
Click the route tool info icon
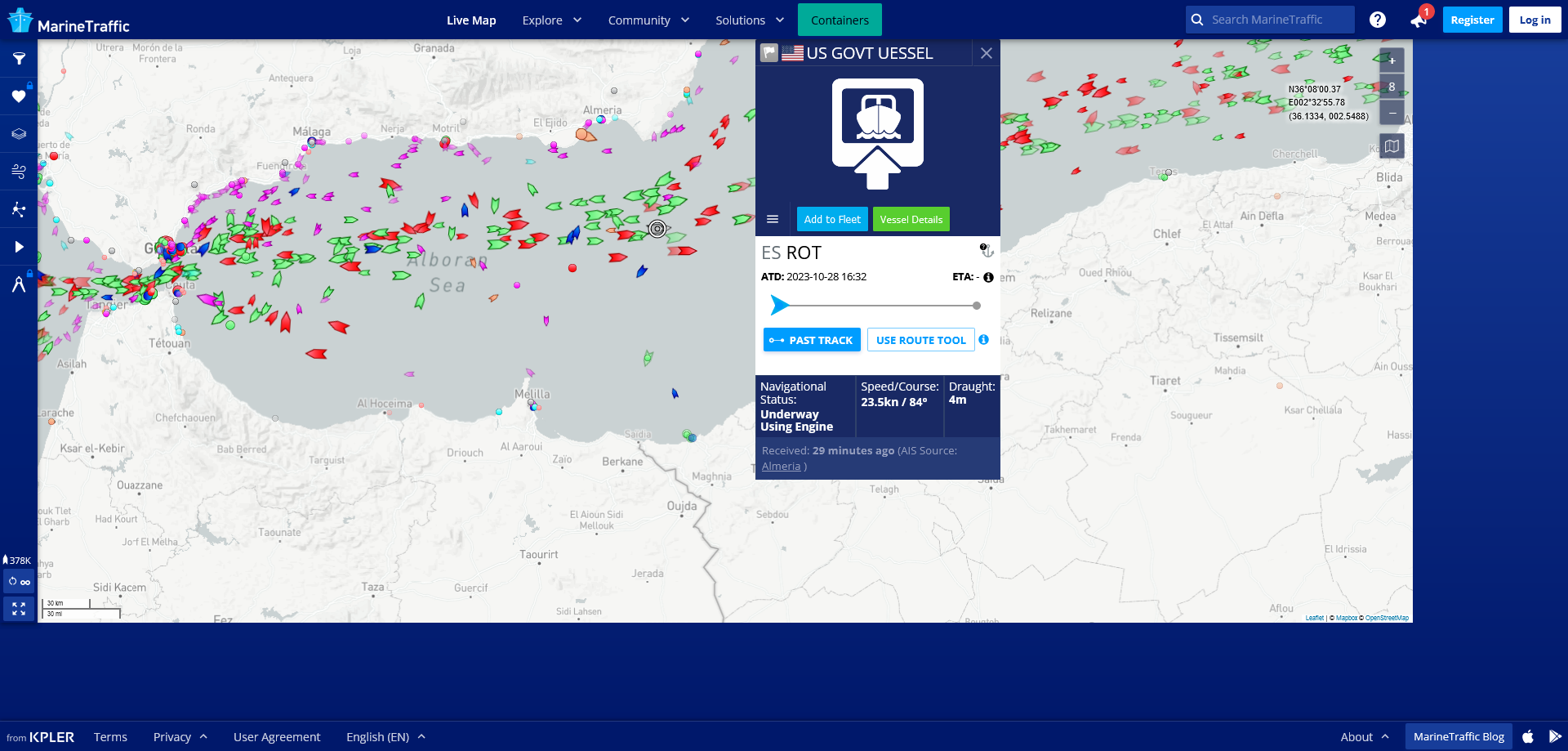tap(983, 340)
